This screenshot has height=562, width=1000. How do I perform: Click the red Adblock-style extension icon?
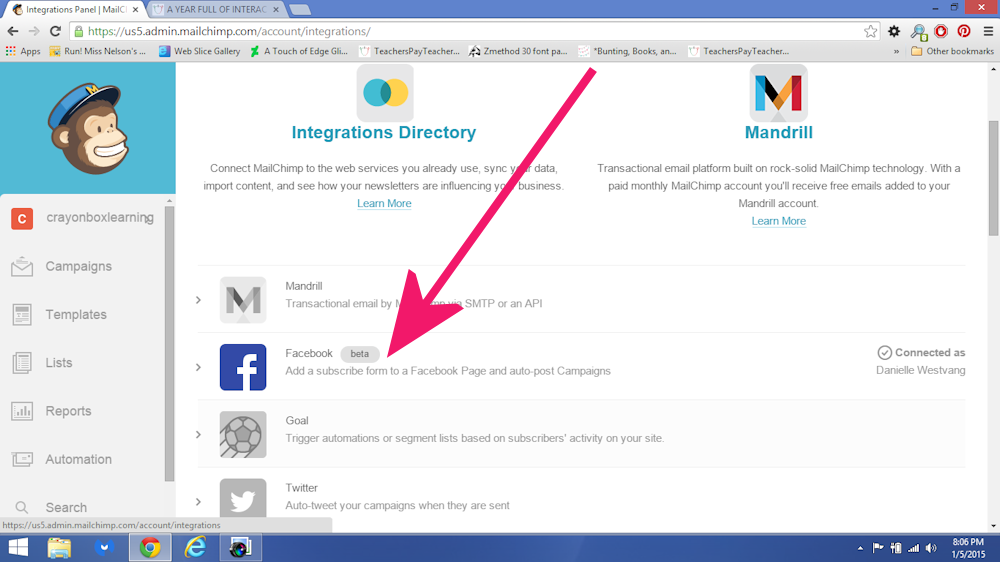pos(941,31)
